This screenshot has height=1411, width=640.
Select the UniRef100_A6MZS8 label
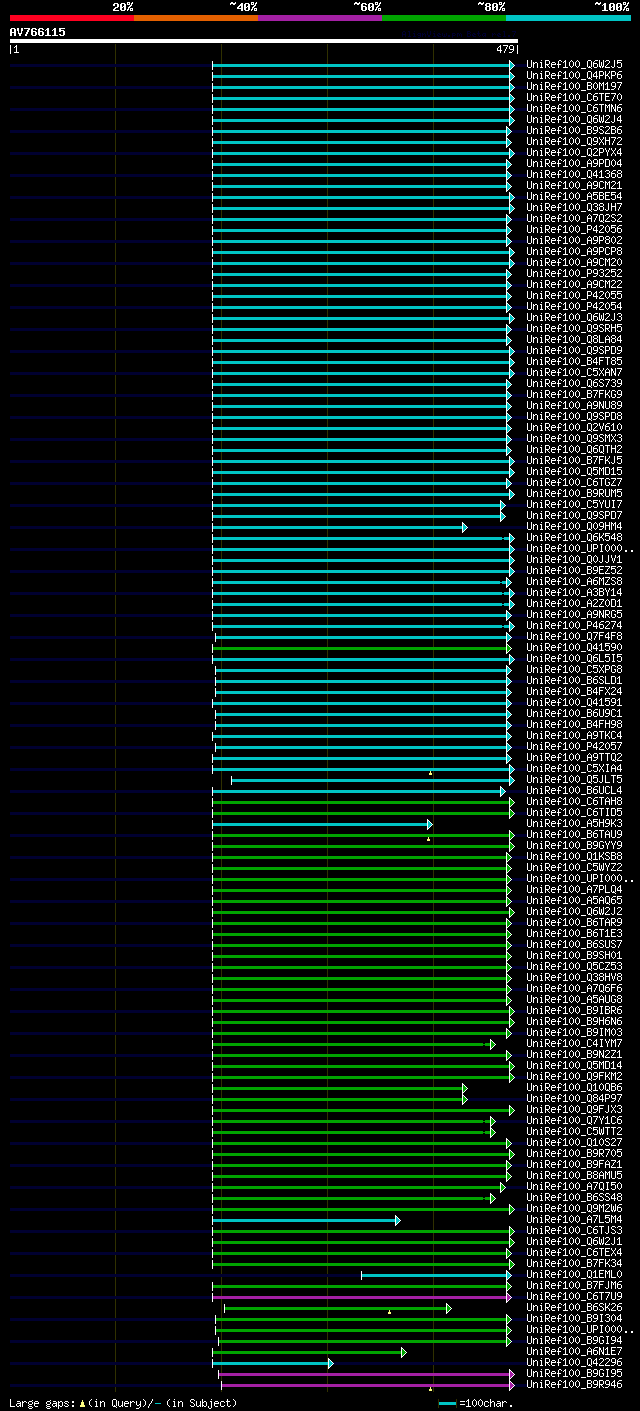pyautogui.click(x=574, y=582)
